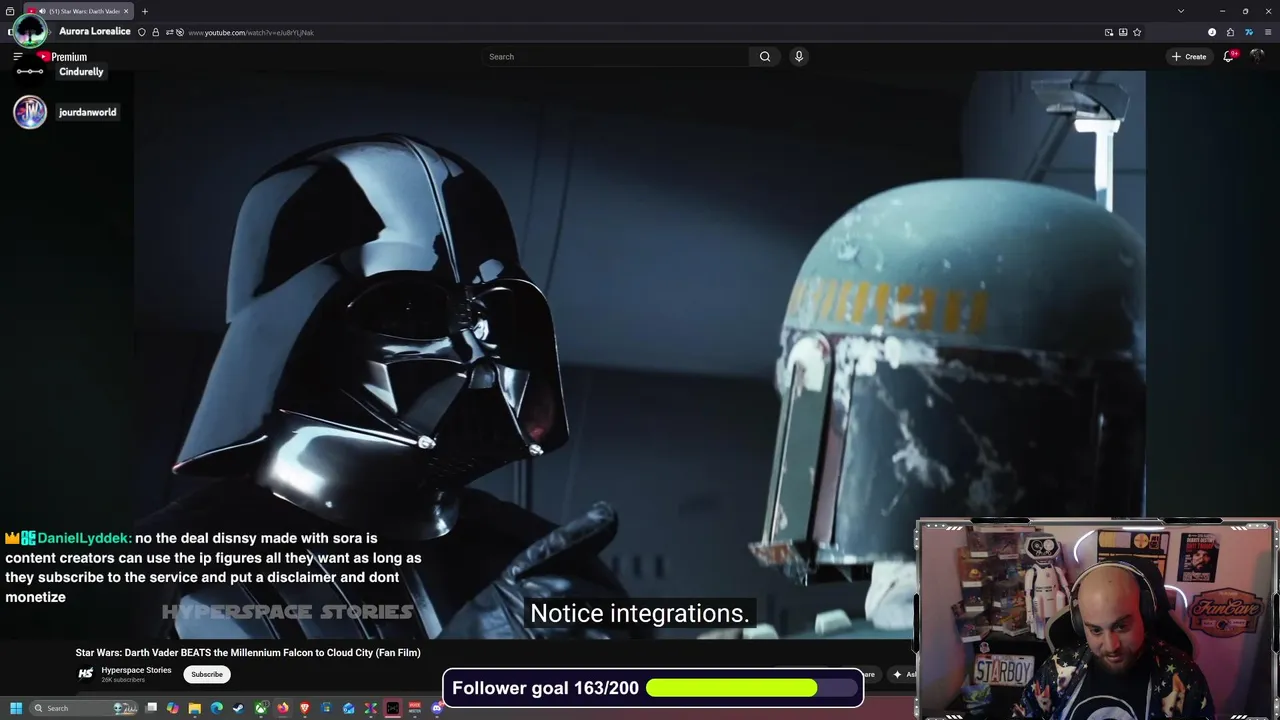Click the padlock site security icon

(x=155, y=33)
